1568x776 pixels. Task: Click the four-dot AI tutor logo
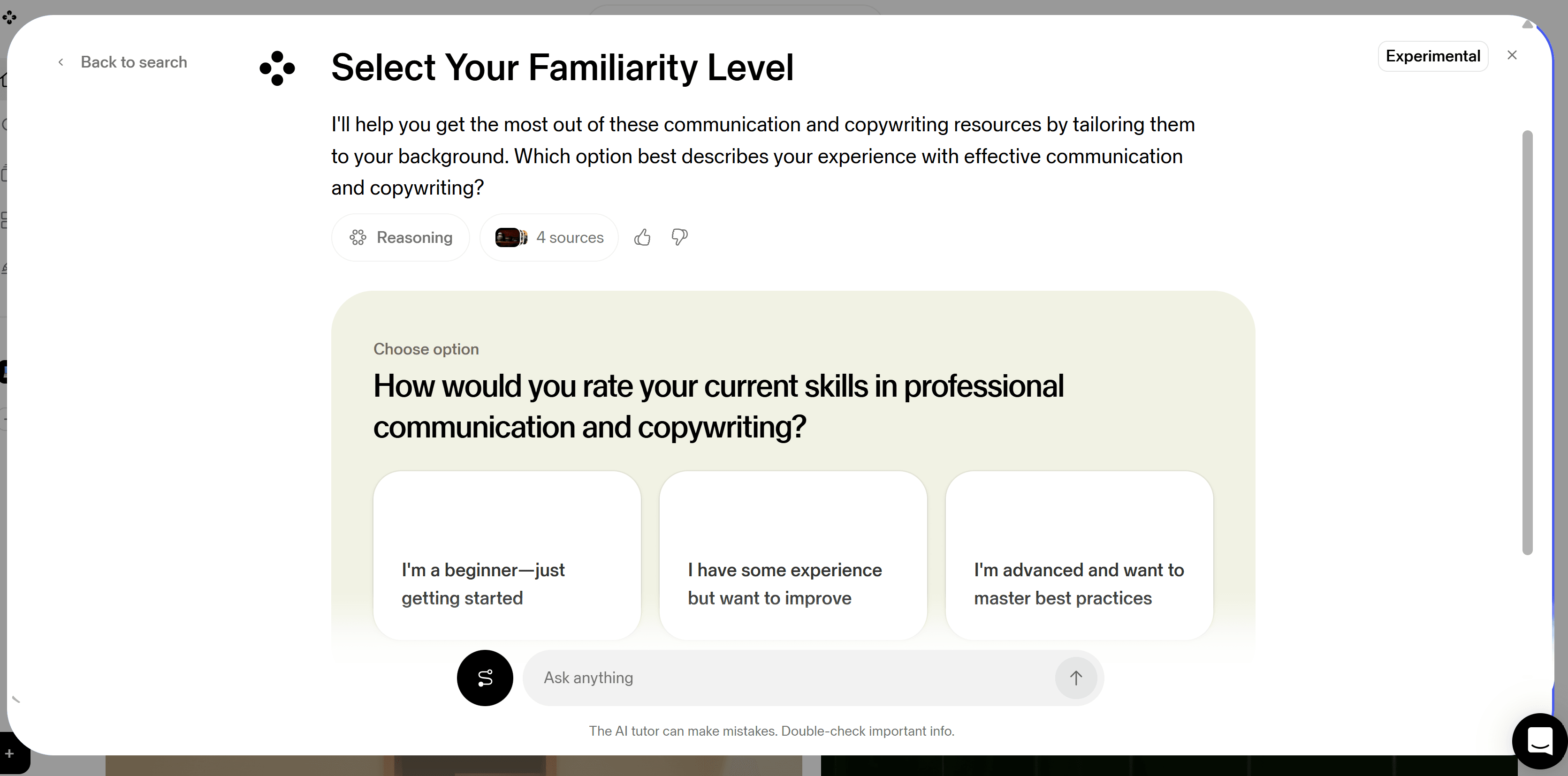tap(278, 68)
